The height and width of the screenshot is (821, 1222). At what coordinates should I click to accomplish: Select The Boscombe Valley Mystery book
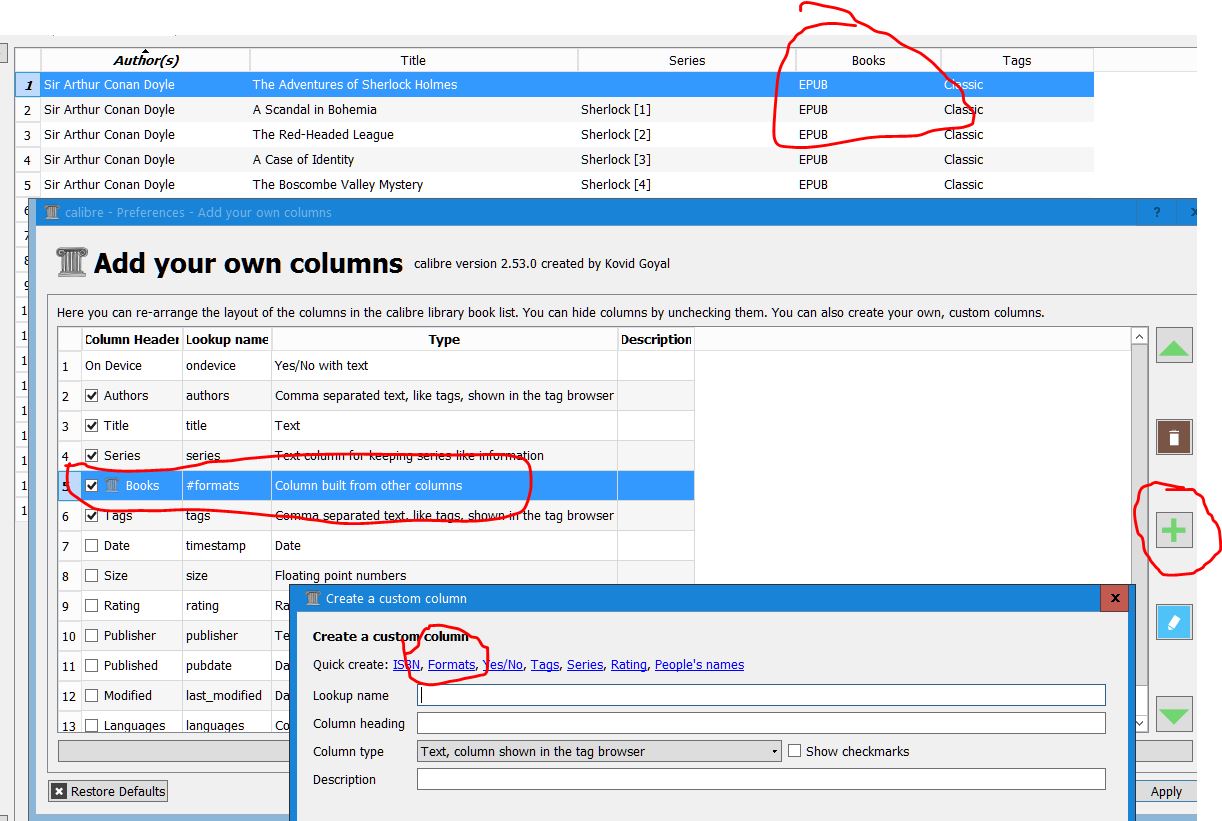click(x=338, y=185)
